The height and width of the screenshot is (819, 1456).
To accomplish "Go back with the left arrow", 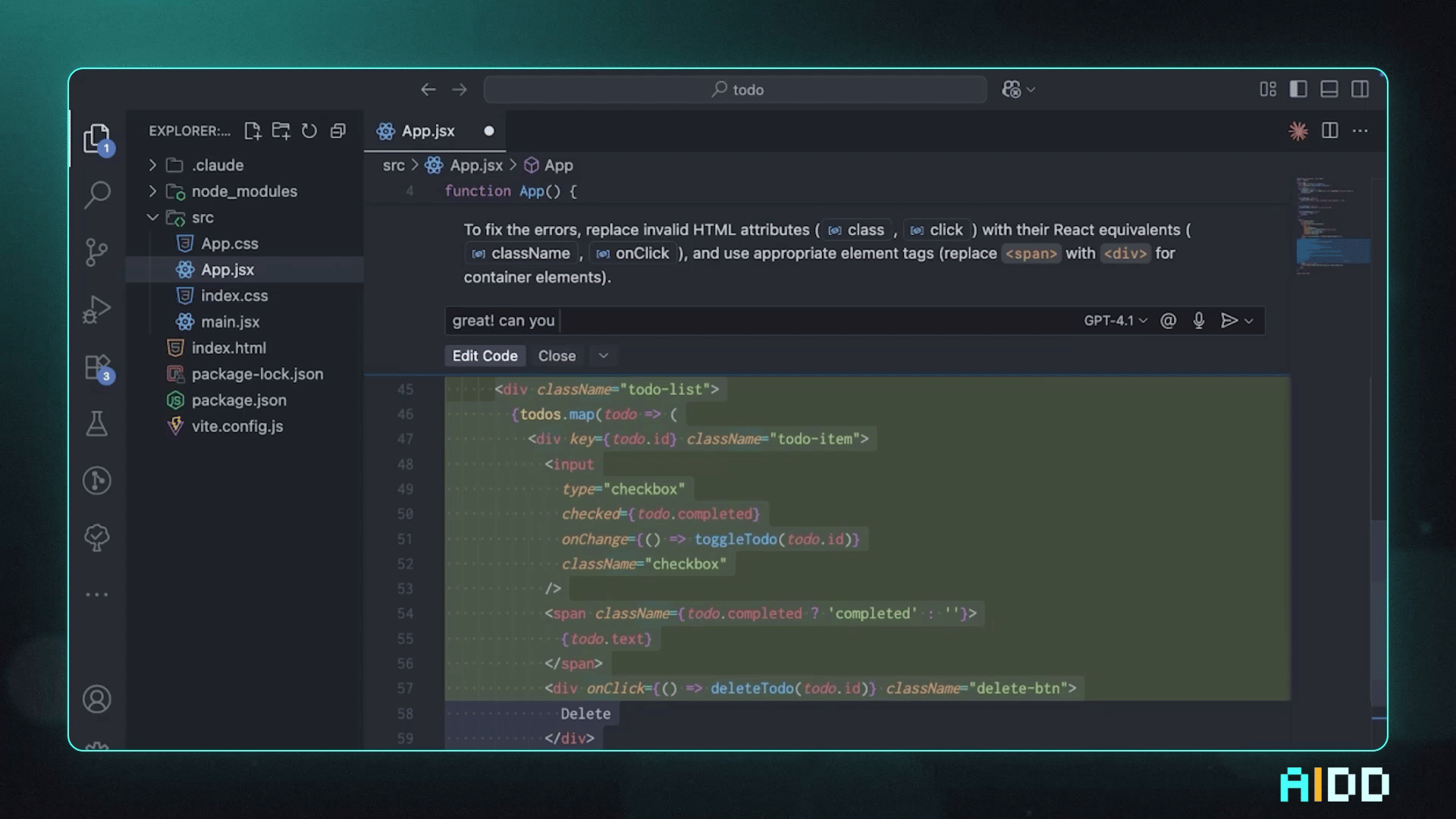I will pyautogui.click(x=428, y=89).
